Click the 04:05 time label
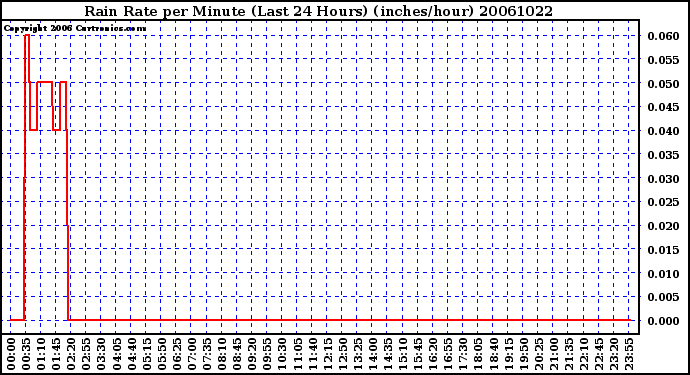 (x=116, y=354)
